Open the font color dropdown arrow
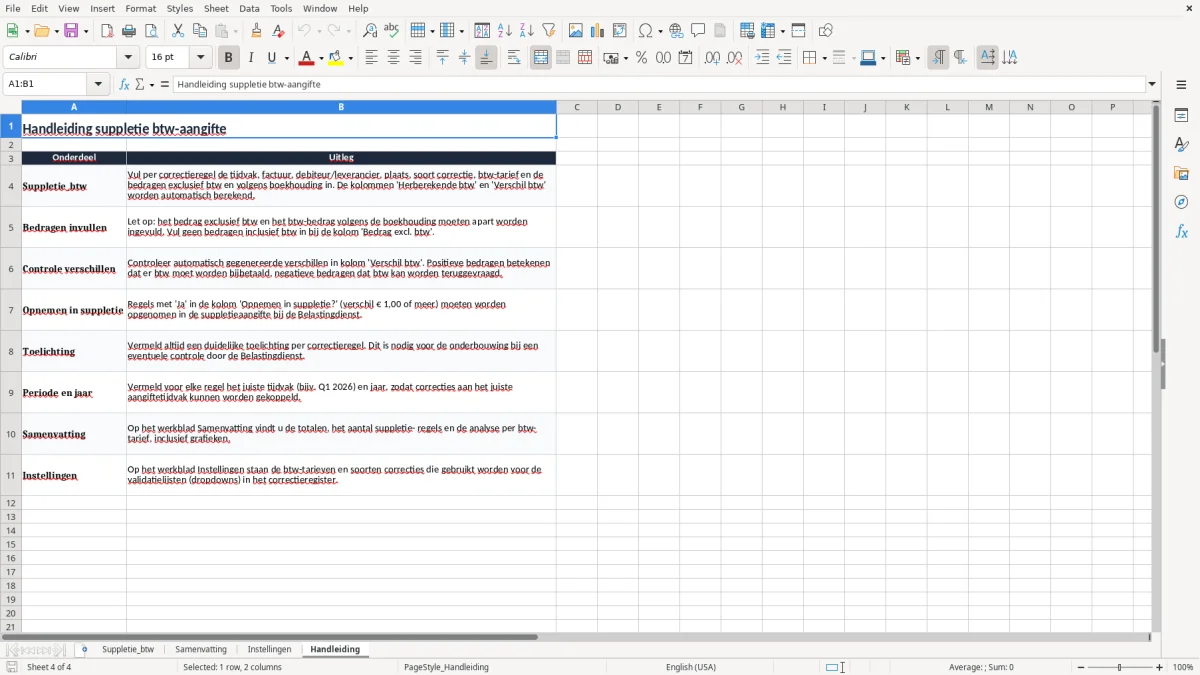 point(320,58)
